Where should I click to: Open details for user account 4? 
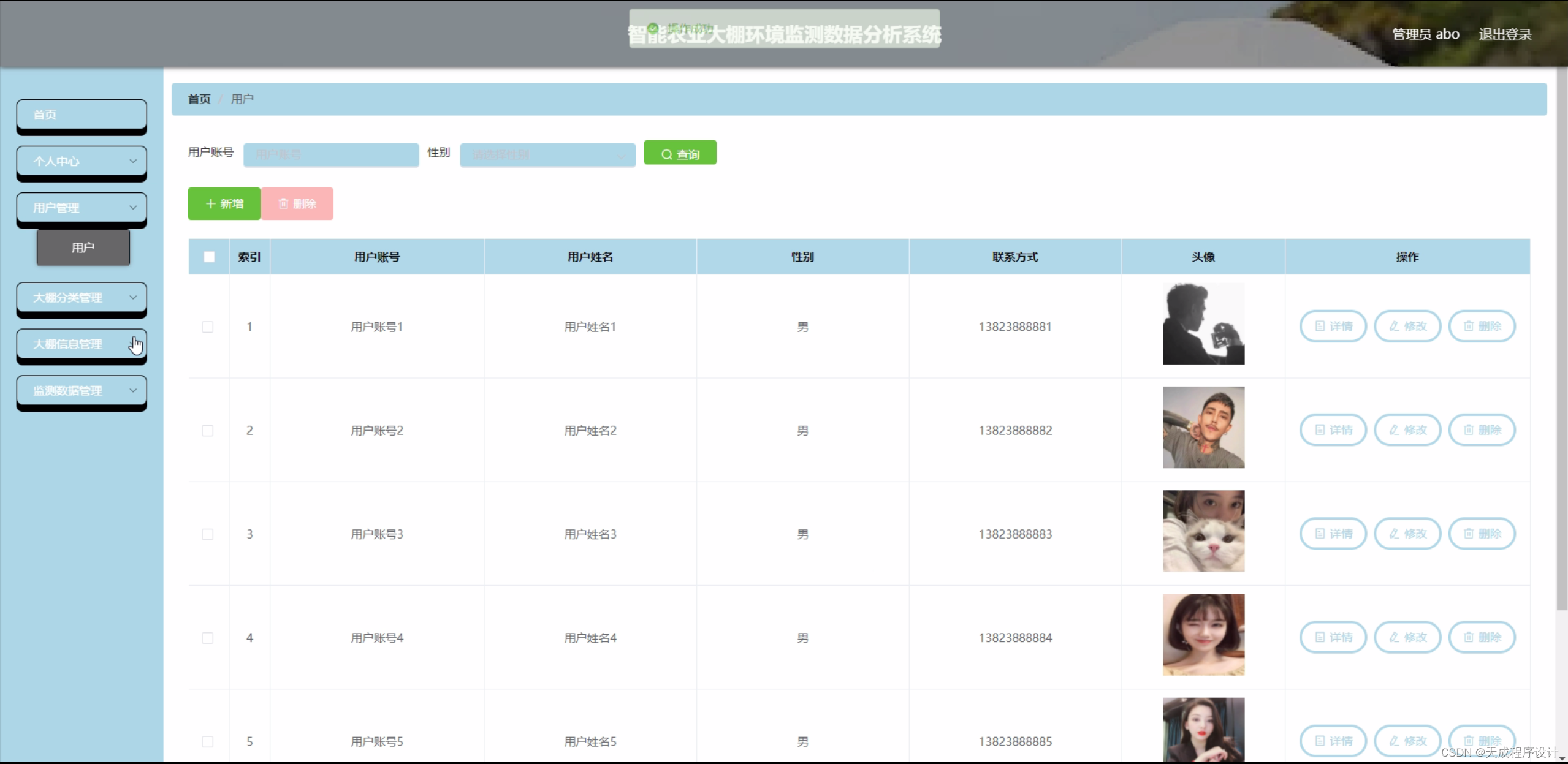coord(1333,637)
